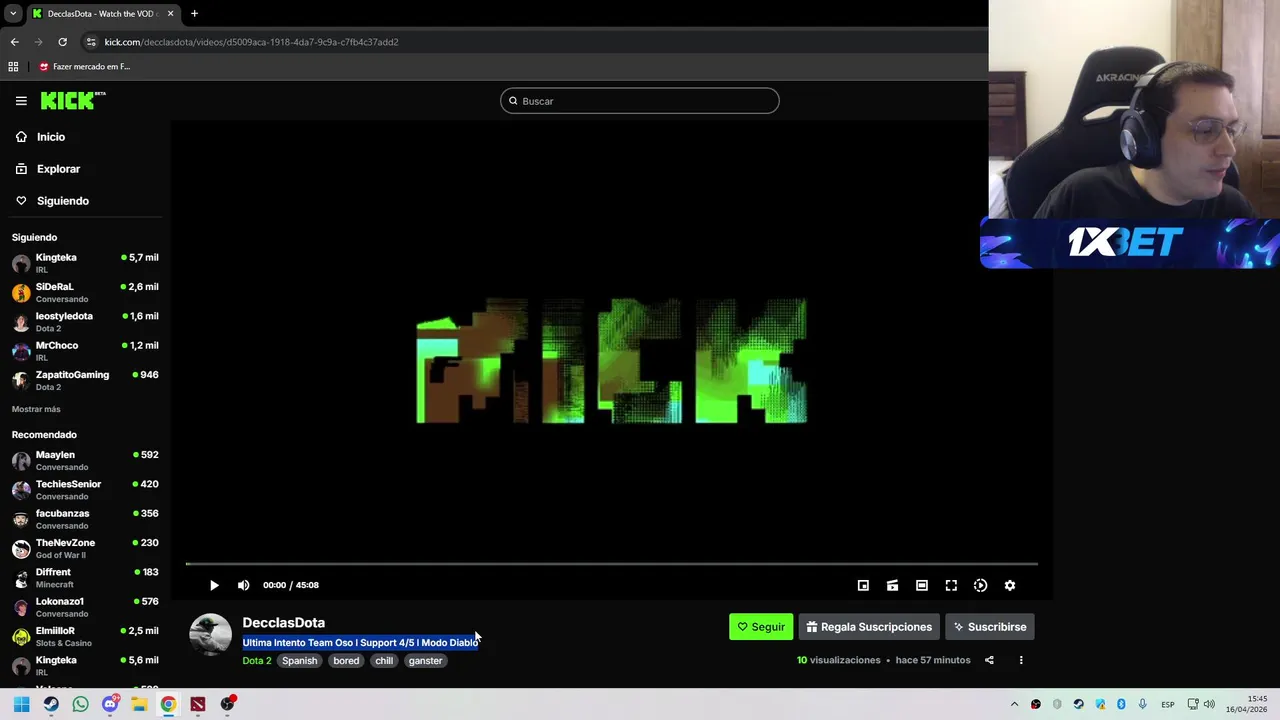Open TheNevZone recommended channel
1280x720 pixels.
(85, 548)
